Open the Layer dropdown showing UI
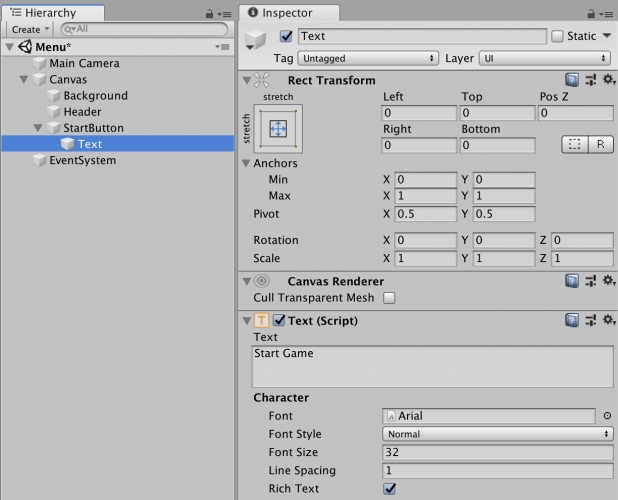618x500 pixels. 545,59
